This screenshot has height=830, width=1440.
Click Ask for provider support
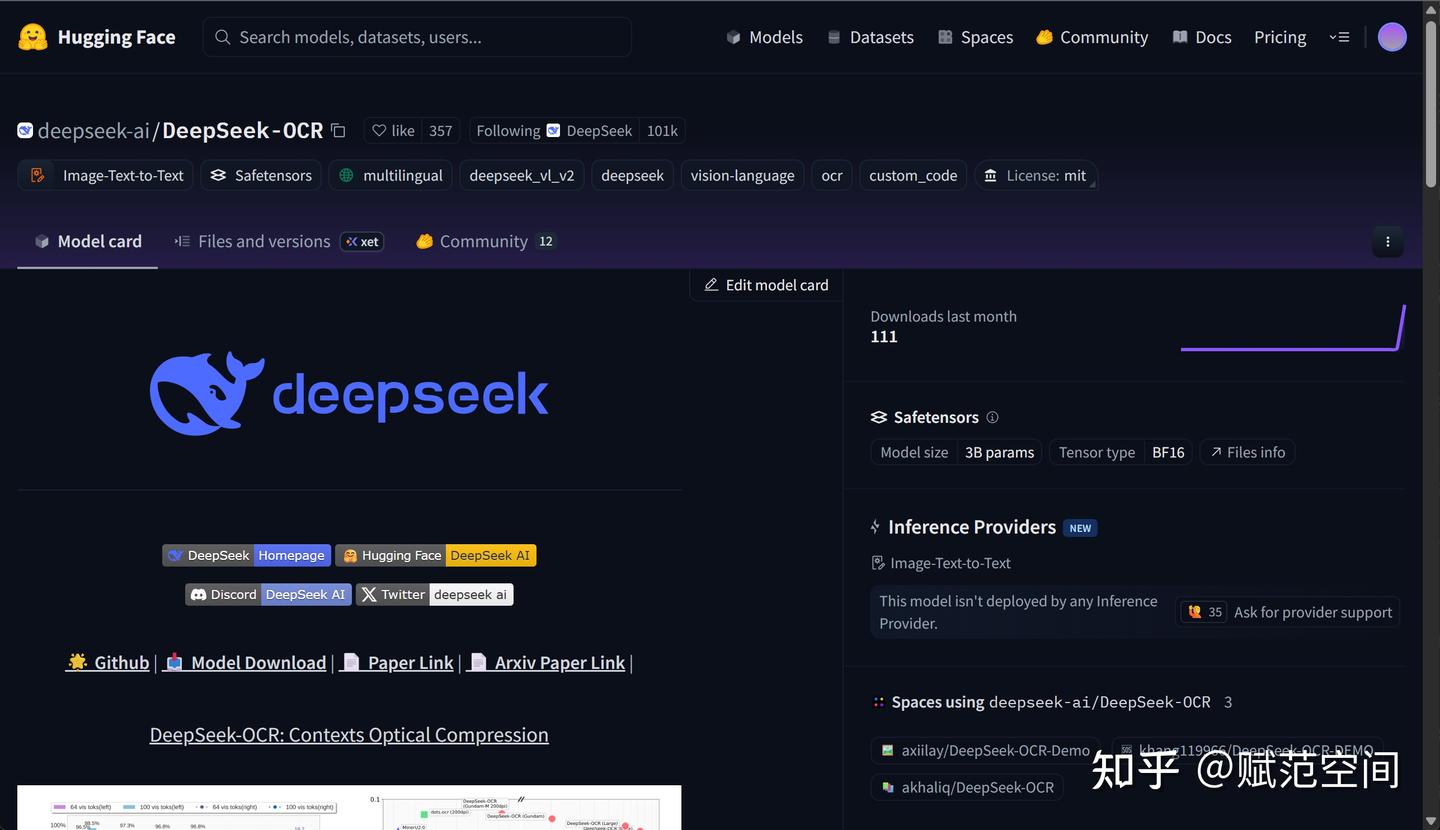pos(1312,612)
